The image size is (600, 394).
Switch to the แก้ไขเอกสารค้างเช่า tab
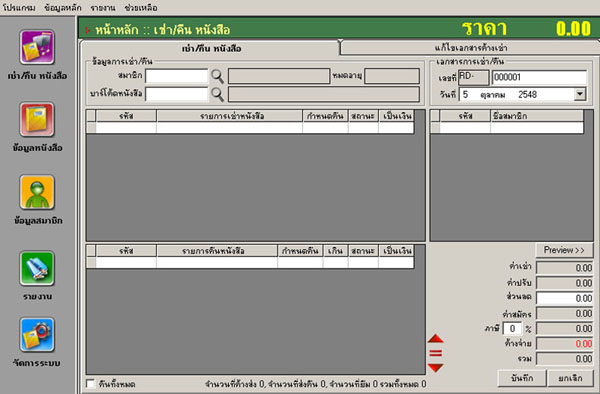pos(470,48)
